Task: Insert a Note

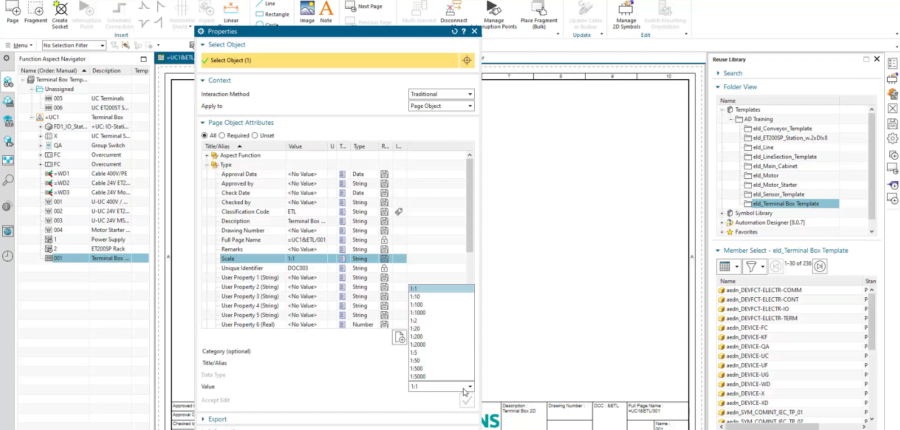Action: tap(326, 11)
